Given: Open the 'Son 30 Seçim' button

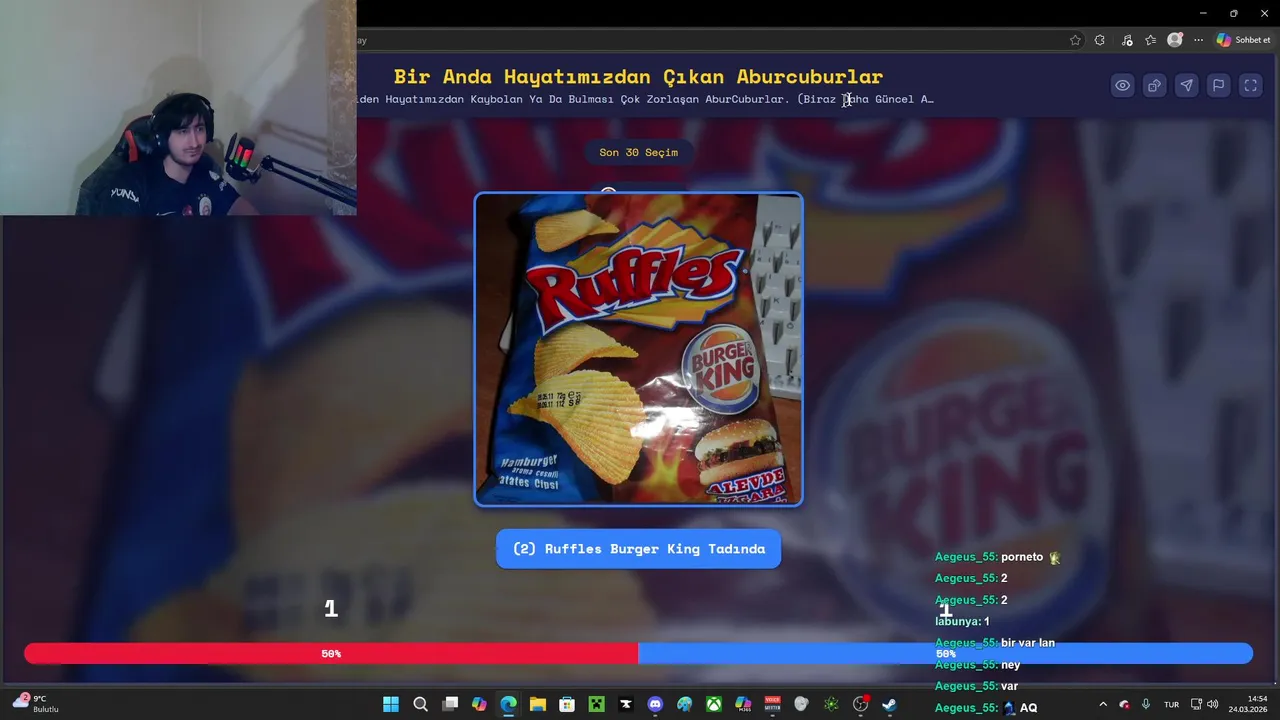Looking at the screenshot, I should click(x=638, y=153).
